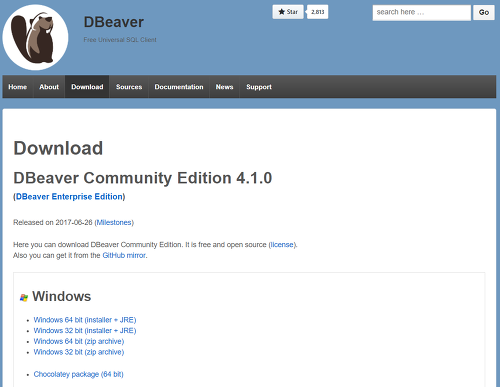Download Windows 32 bit installer + JRE

[x=85, y=331]
